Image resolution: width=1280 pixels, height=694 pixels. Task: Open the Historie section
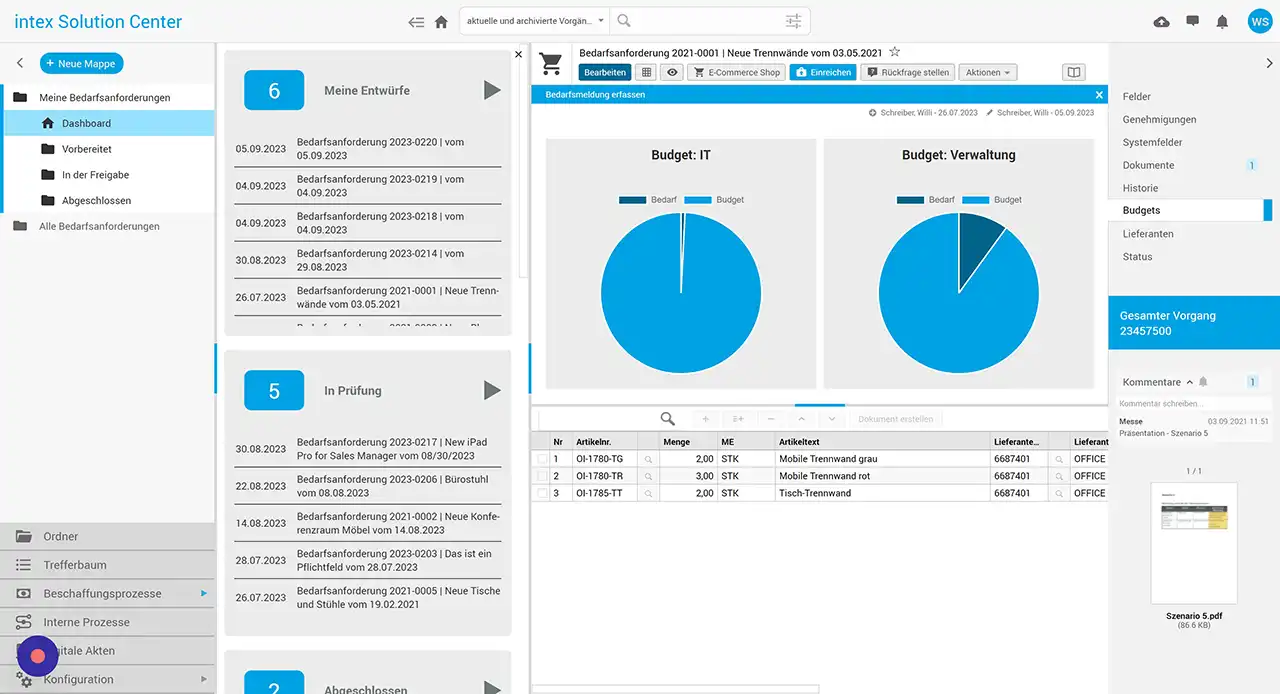point(1140,188)
